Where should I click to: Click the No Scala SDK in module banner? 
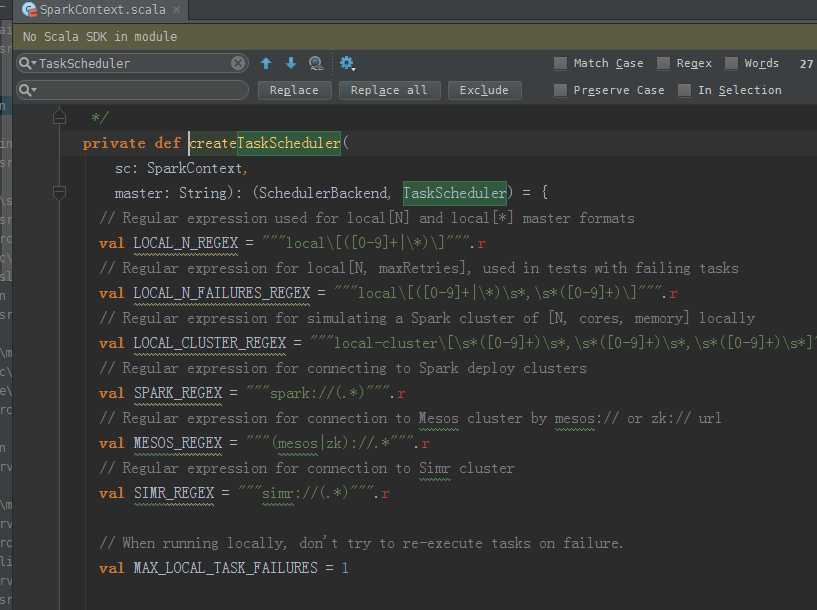pyautogui.click(x=415, y=36)
